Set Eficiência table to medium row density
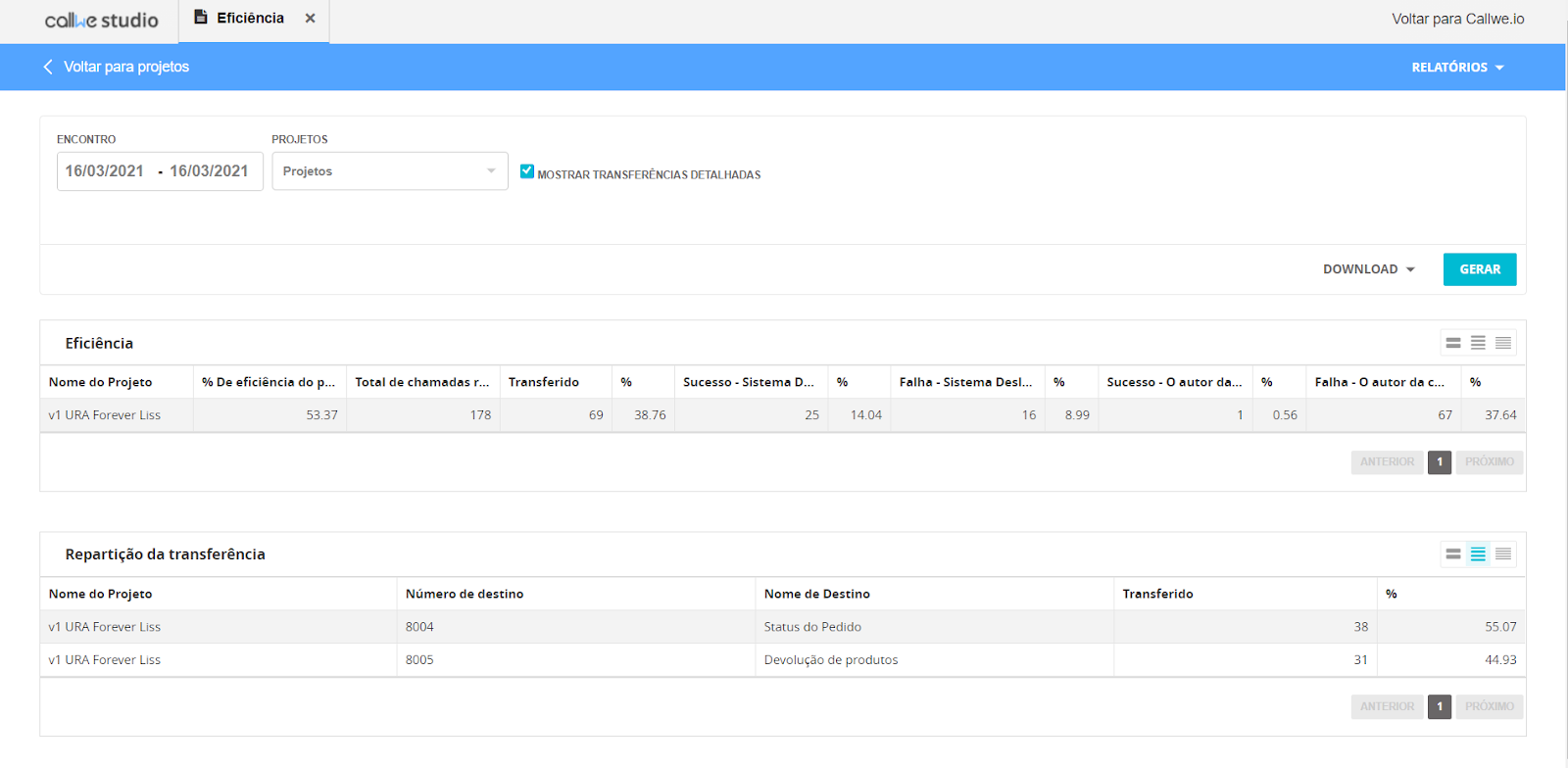 (x=1478, y=343)
